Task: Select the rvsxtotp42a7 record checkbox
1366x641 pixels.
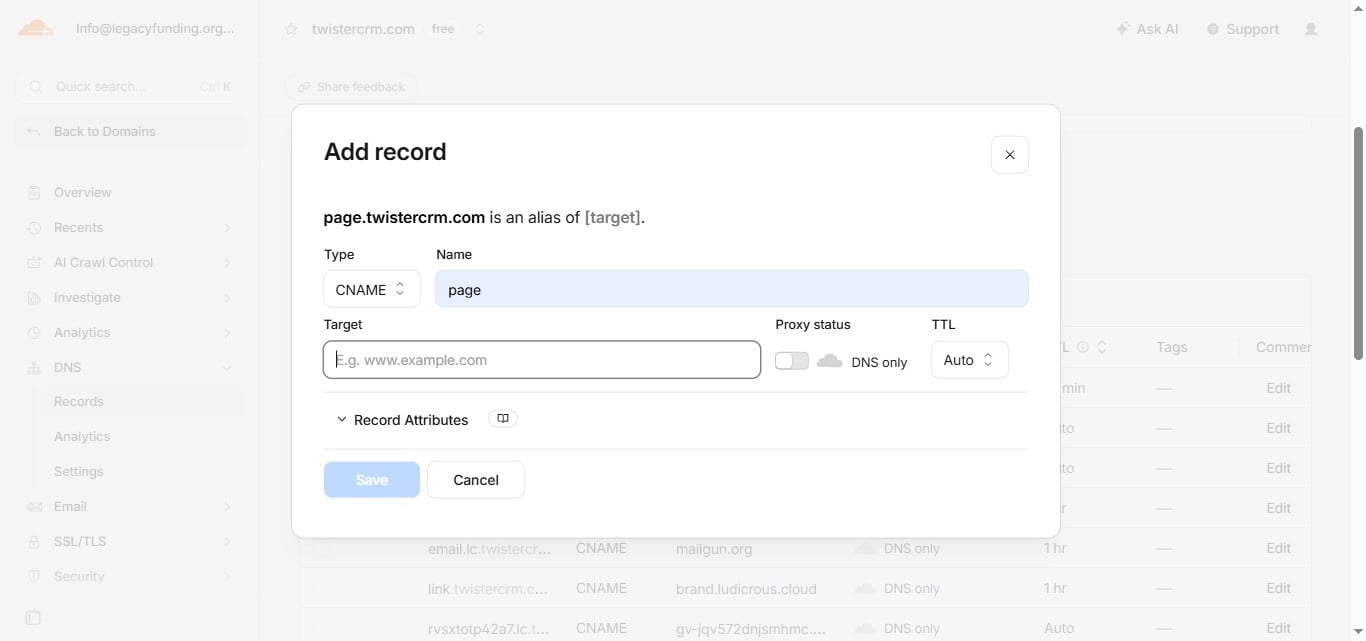Action: pos(321,628)
